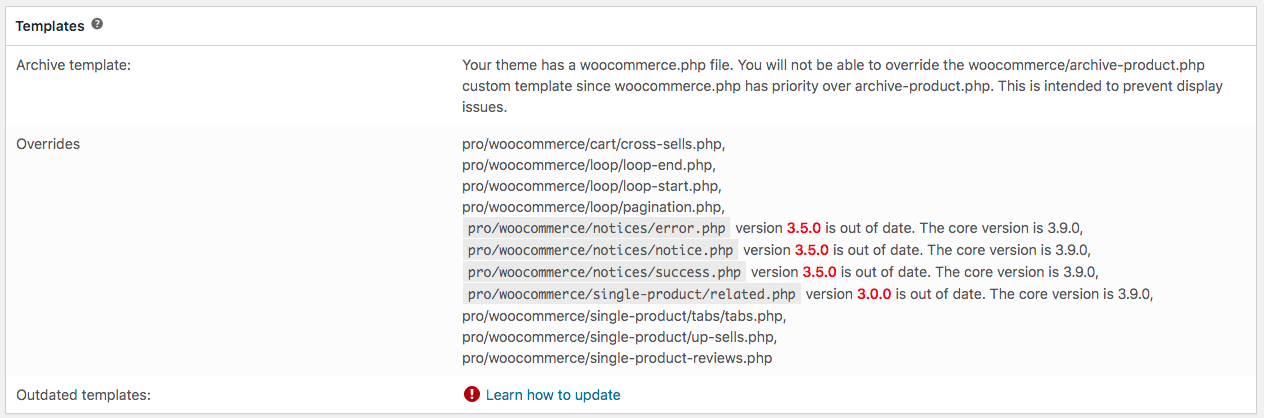The image size is (1264, 418).
Task: Click the red outdated templates warning icon
Action: [472, 394]
